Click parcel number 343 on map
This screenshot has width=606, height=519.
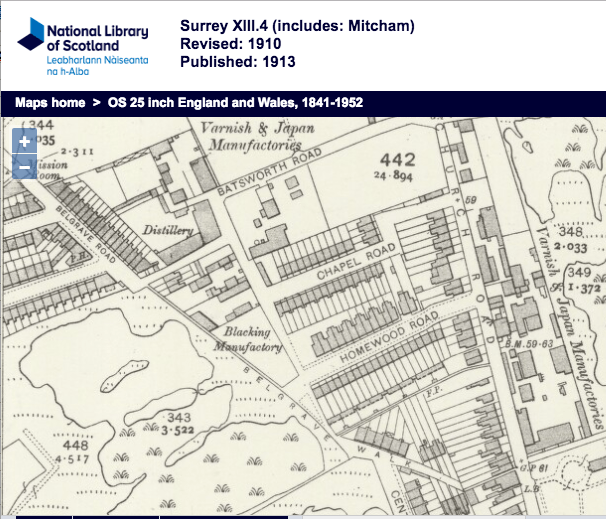click(x=179, y=417)
